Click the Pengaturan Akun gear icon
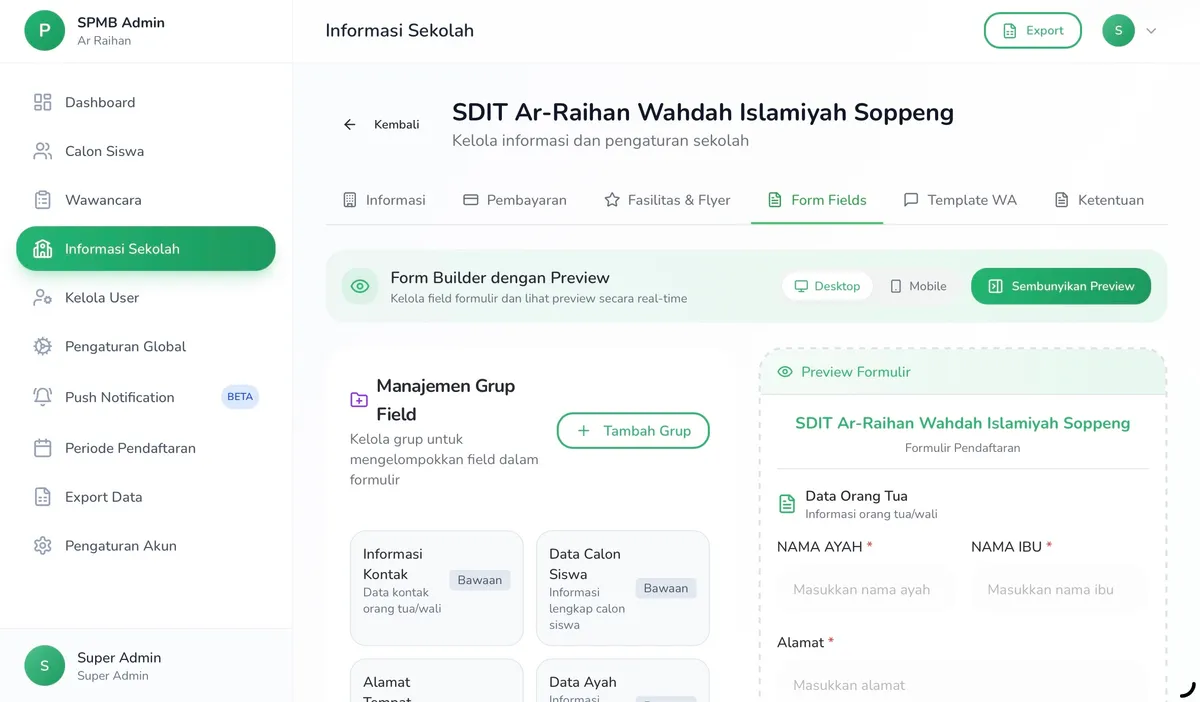This screenshot has width=1200, height=702. [41, 546]
